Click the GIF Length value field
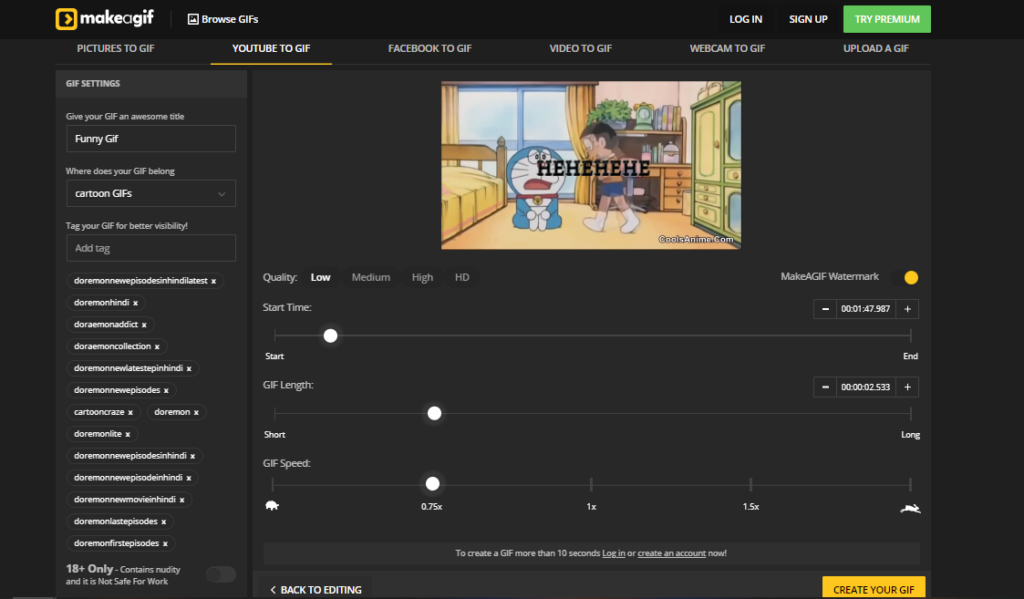The image size is (1024, 599). (866, 387)
